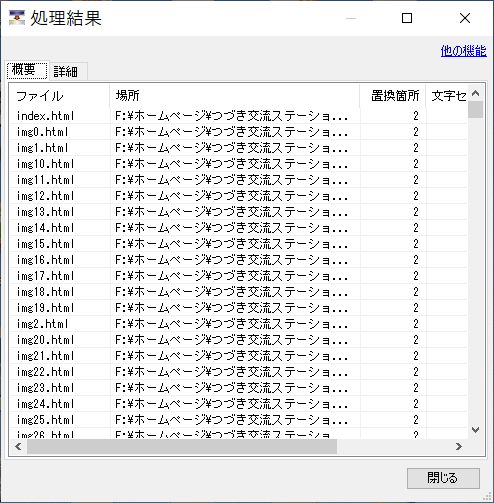The height and width of the screenshot is (503, 494).
Task: Sort by the 置換箇所 column header
Action: tap(393, 96)
